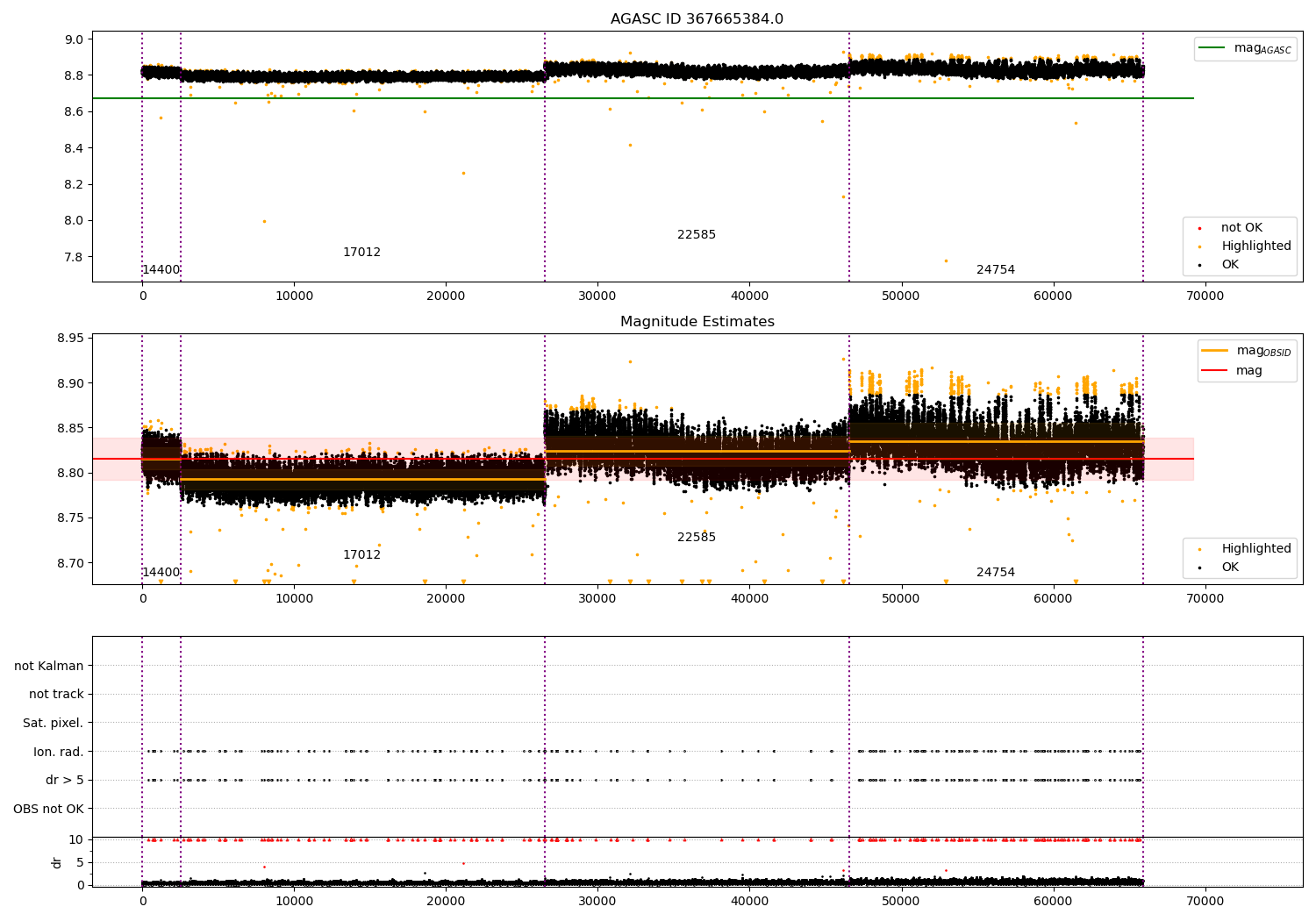Screen dimensions: 1316x921
Task: Click the green mag AGASC legend line
Action: click(x=1212, y=48)
